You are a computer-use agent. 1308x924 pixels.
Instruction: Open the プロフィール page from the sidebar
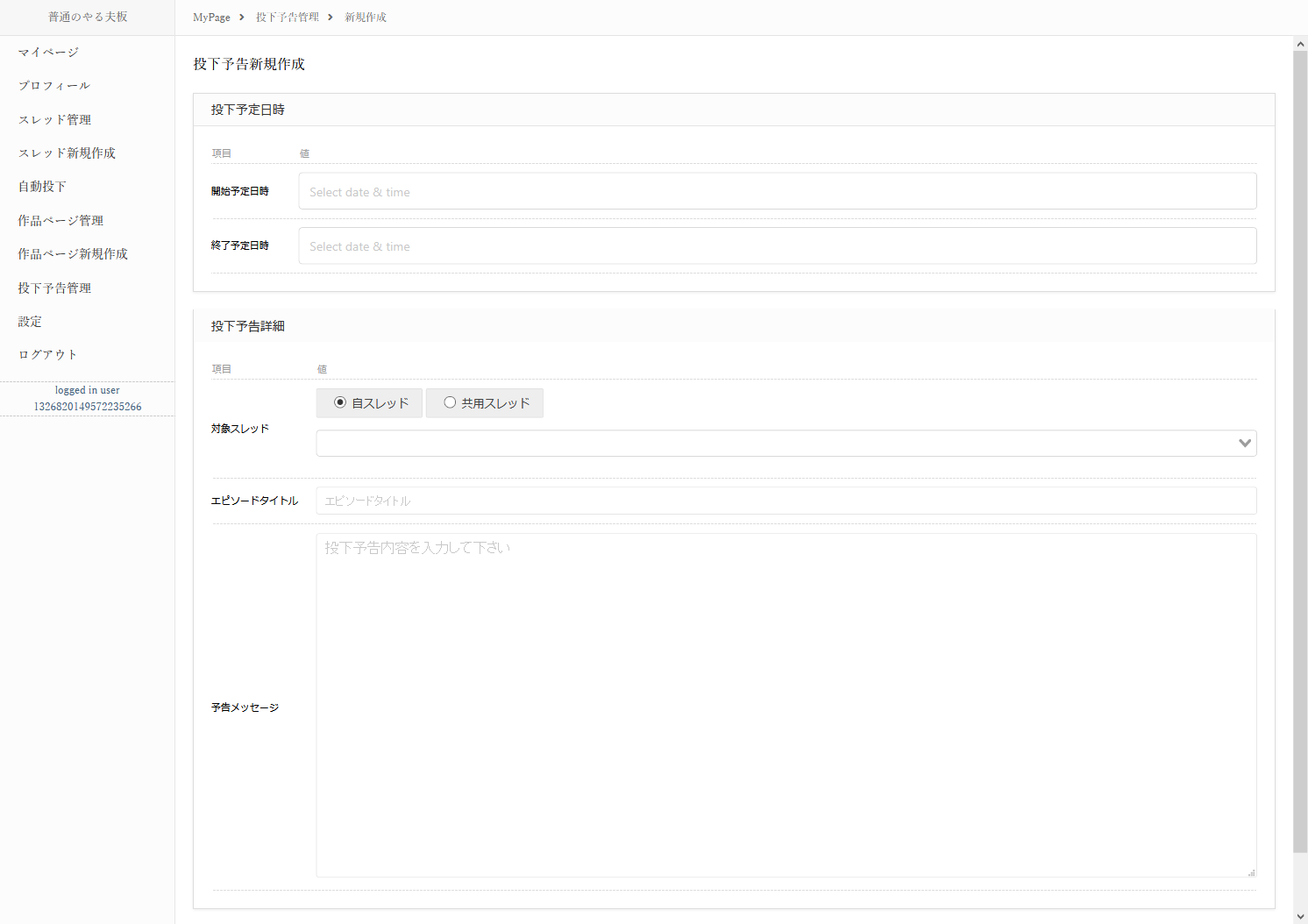[54, 85]
